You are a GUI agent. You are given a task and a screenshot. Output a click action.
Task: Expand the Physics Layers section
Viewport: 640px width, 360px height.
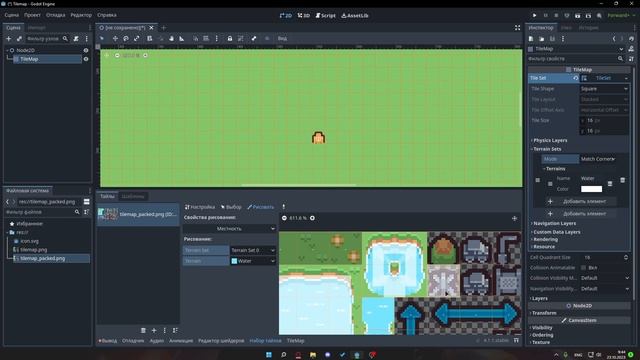pyautogui.click(x=550, y=140)
